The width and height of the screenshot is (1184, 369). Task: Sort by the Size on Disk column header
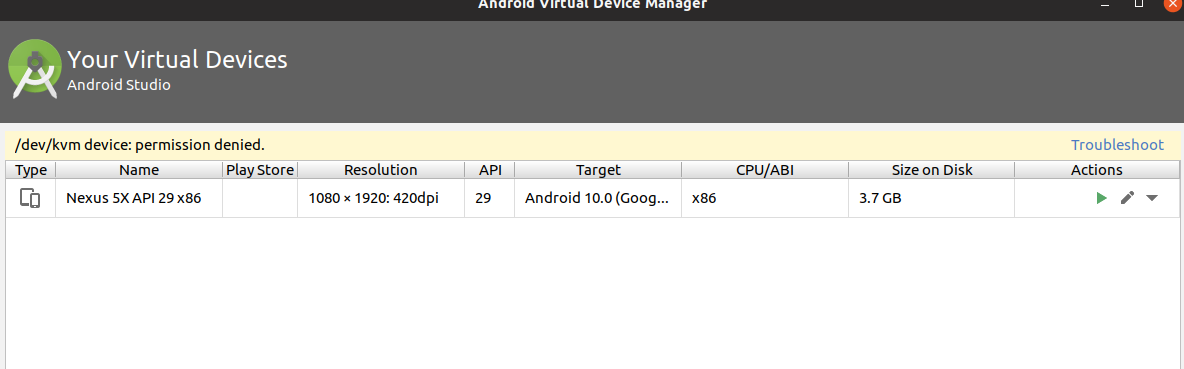coord(932,170)
